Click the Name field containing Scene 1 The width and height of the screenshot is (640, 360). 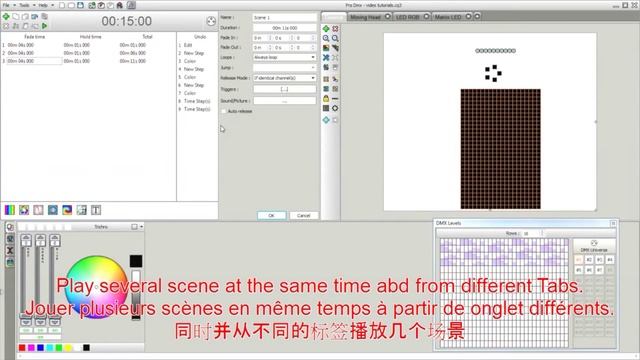(284, 18)
